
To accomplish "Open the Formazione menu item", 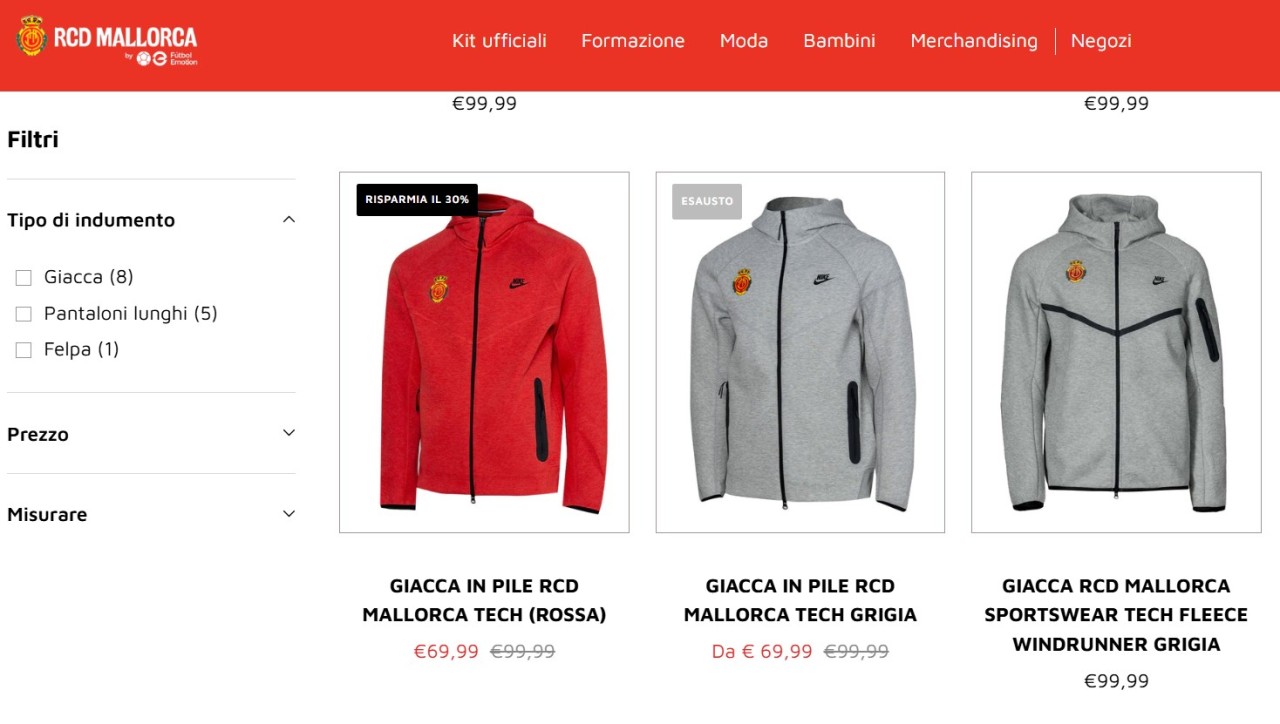I will [633, 41].
